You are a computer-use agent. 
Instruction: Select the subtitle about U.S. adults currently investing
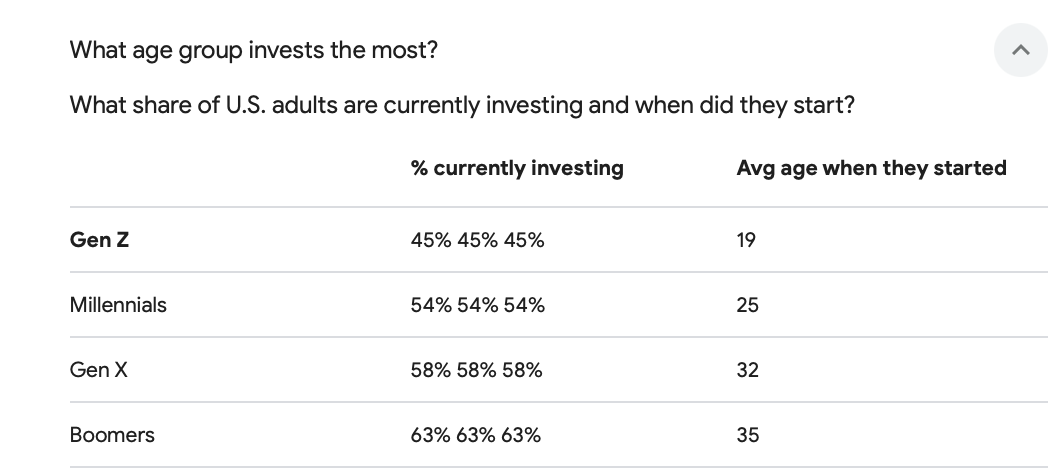(x=462, y=105)
